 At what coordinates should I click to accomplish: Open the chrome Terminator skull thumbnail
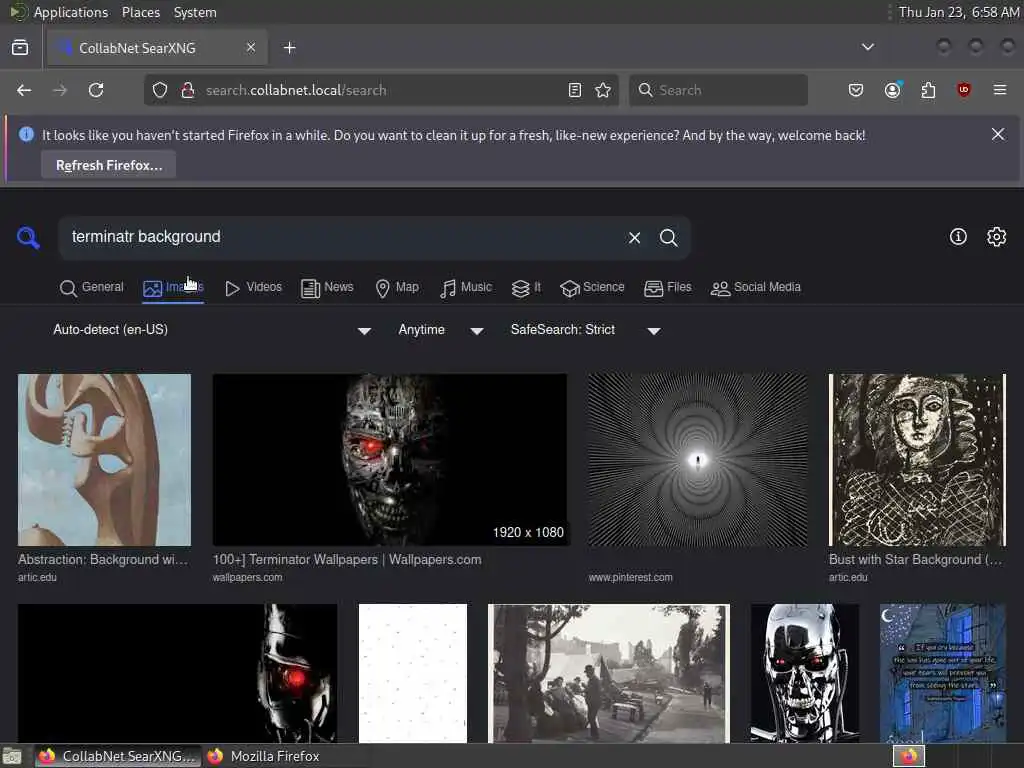[805, 673]
